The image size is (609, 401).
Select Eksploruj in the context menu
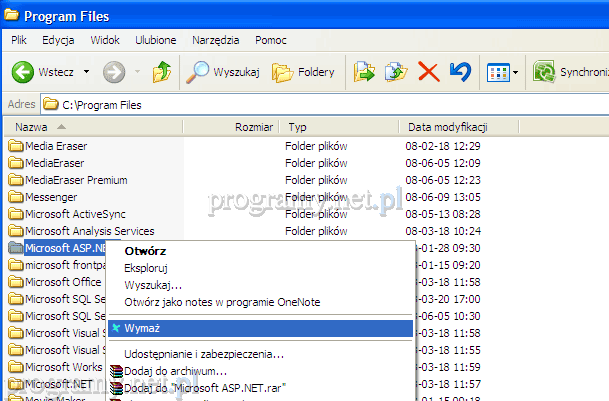pyautogui.click(x=146, y=268)
